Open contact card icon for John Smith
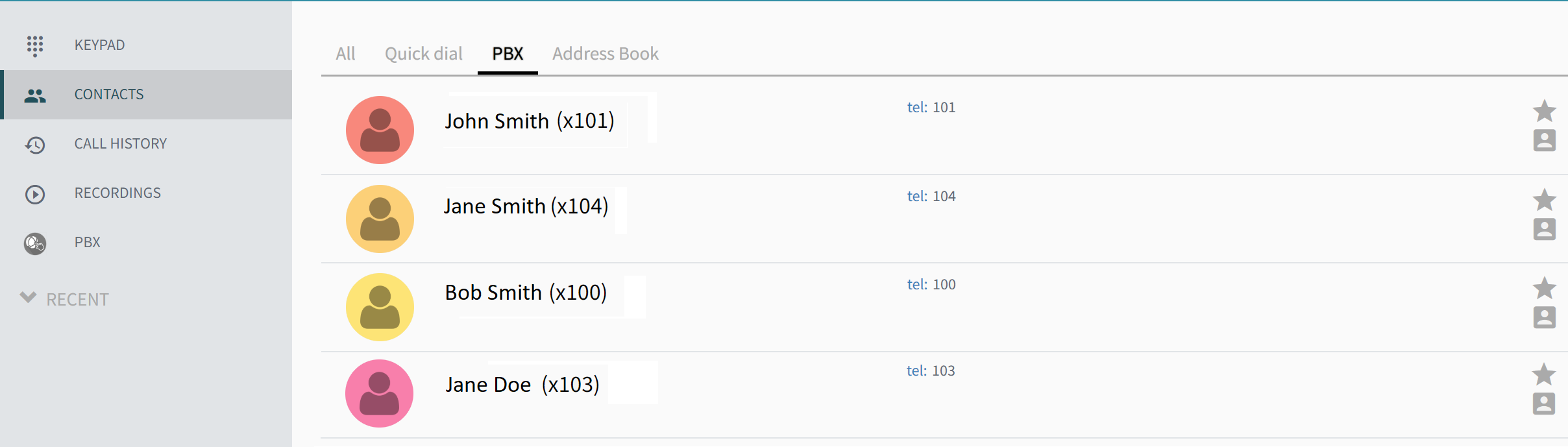1568x447 pixels. click(x=1545, y=140)
